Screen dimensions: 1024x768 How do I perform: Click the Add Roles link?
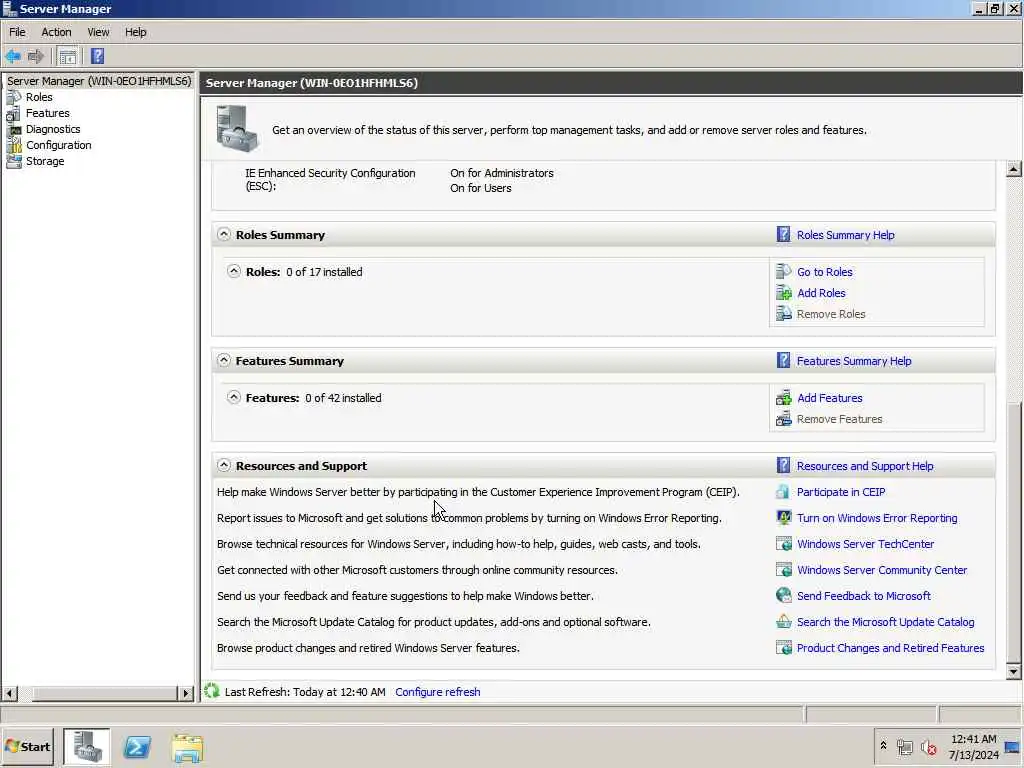(822, 293)
